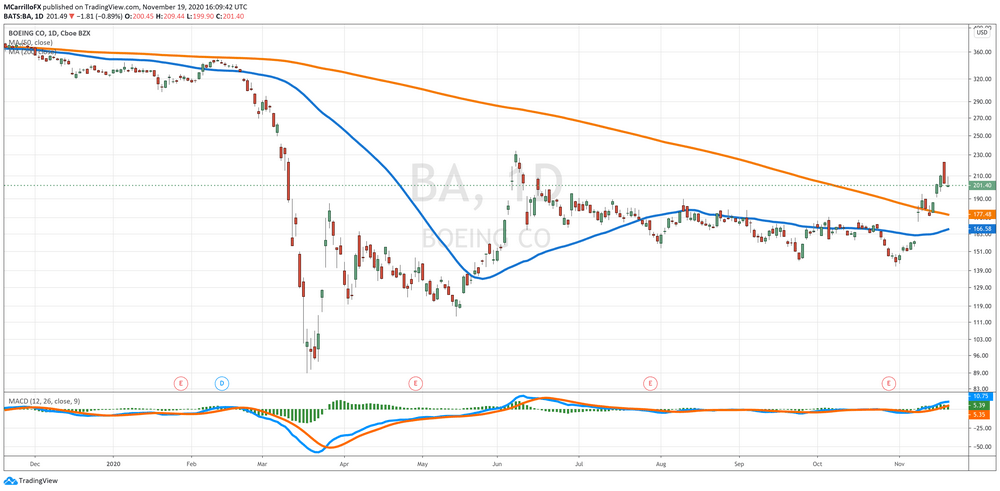The height and width of the screenshot is (491, 1000).
Task: Click the -25.00 MACD axis label
Action: point(982,429)
